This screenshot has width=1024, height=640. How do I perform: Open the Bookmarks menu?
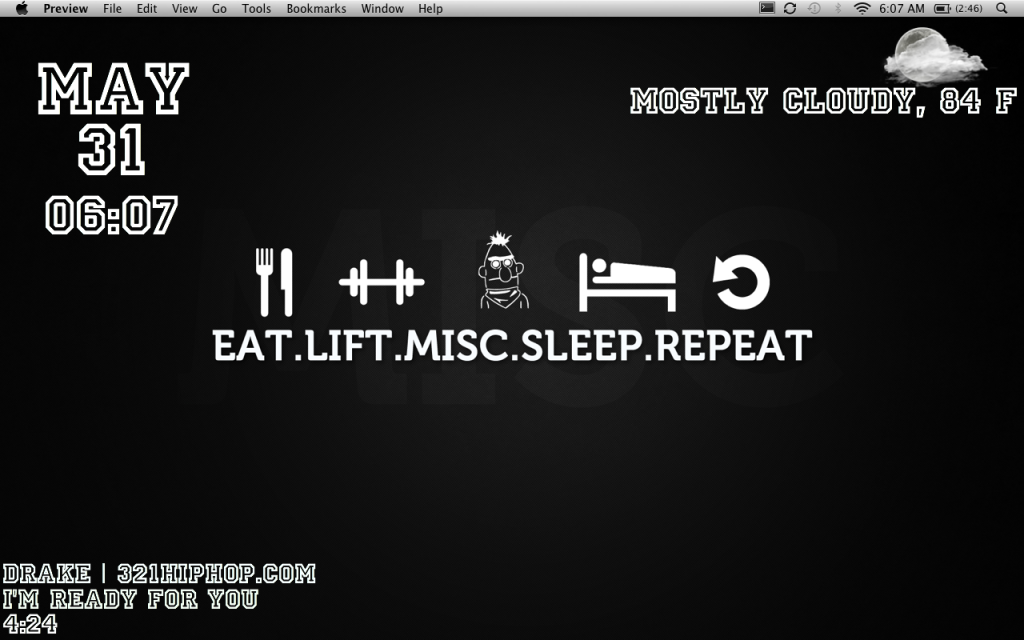[316, 8]
